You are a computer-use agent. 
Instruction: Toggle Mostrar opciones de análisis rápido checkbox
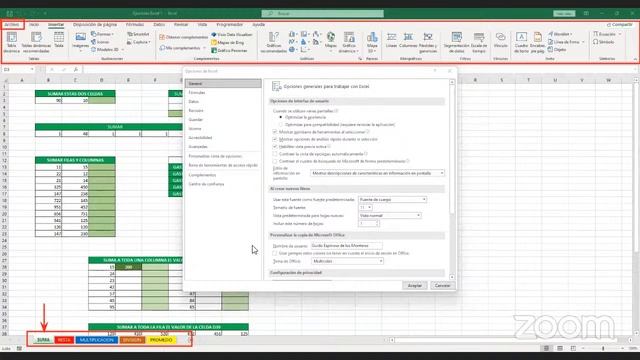coord(275,139)
